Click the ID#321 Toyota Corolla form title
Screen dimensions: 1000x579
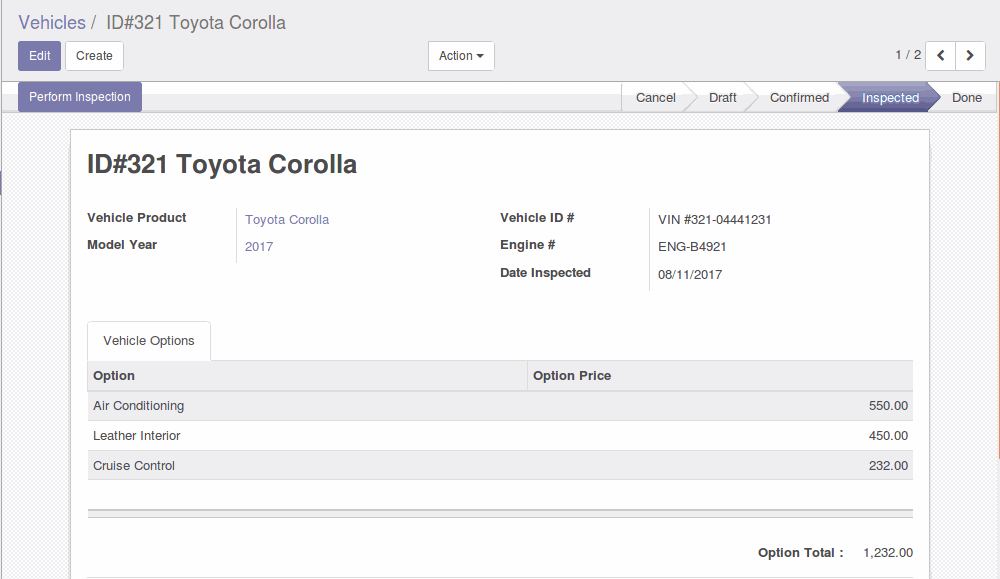point(222,164)
